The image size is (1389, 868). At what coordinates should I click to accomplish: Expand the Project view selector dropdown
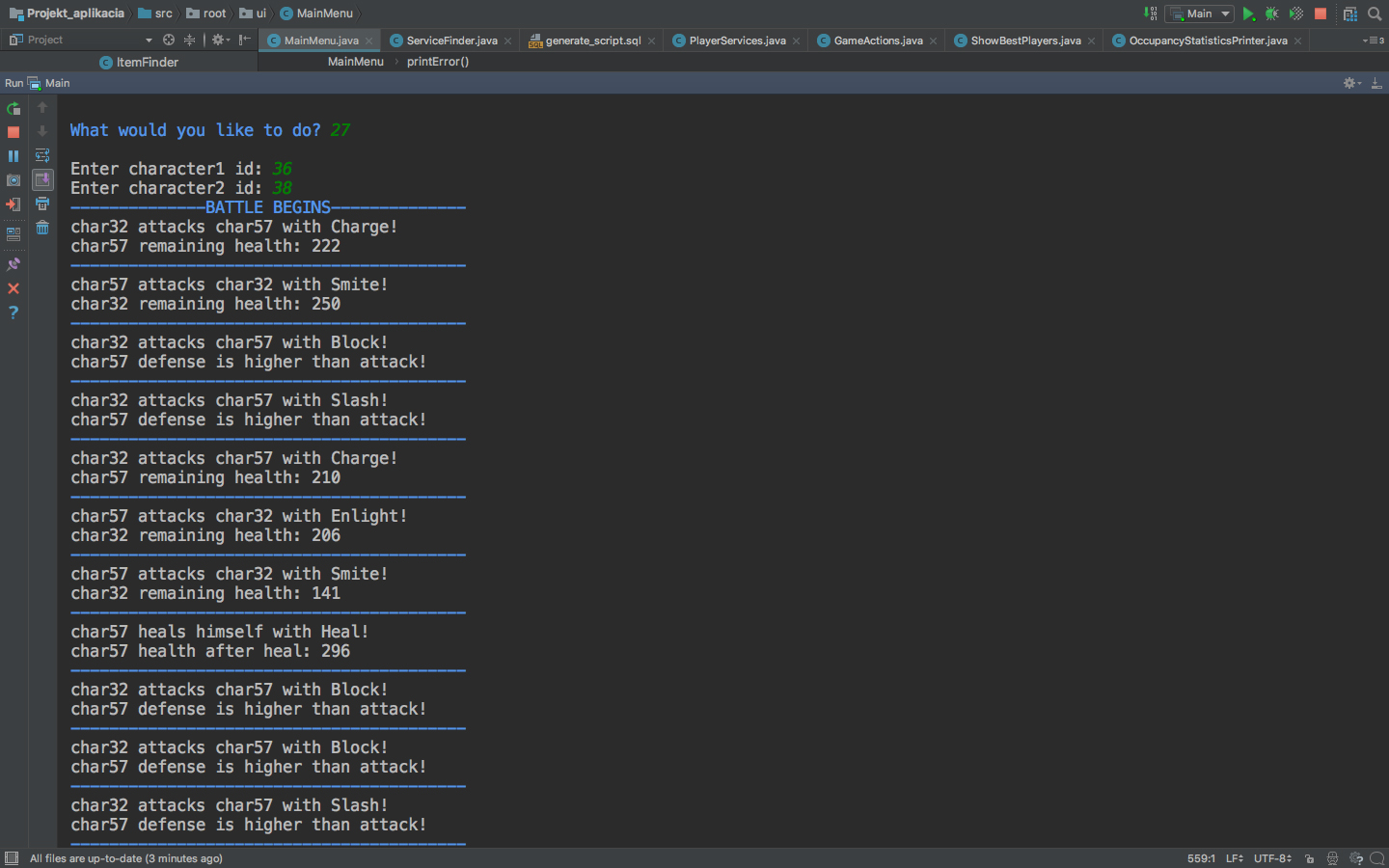[149, 41]
